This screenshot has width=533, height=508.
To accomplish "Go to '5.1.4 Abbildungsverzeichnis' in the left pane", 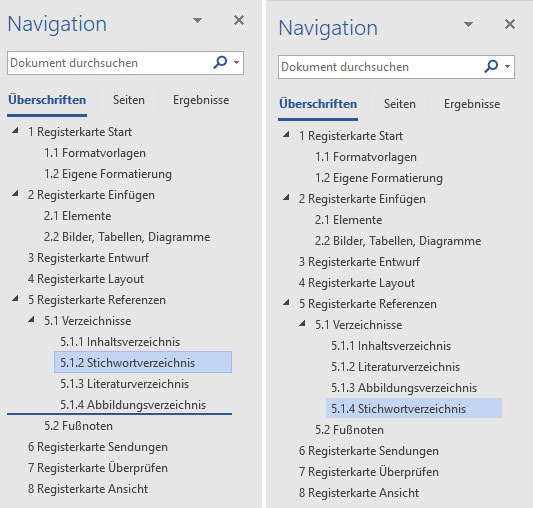I will (x=133, y=405).
